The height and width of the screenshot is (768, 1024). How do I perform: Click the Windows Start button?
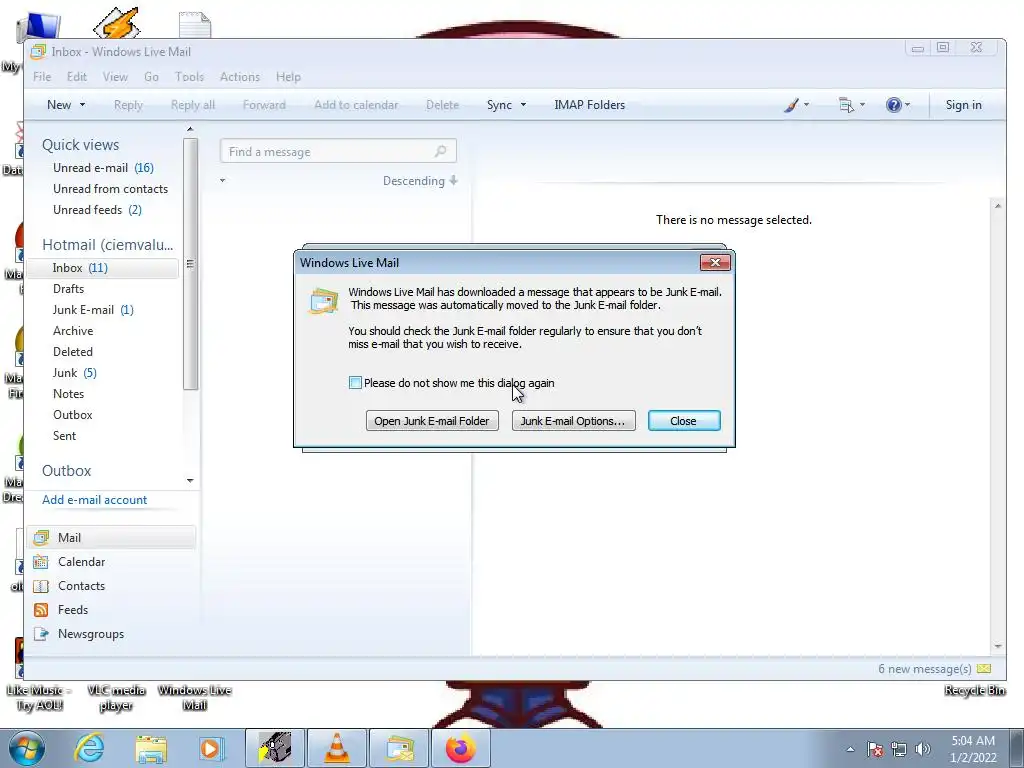[x=26, y=748]
